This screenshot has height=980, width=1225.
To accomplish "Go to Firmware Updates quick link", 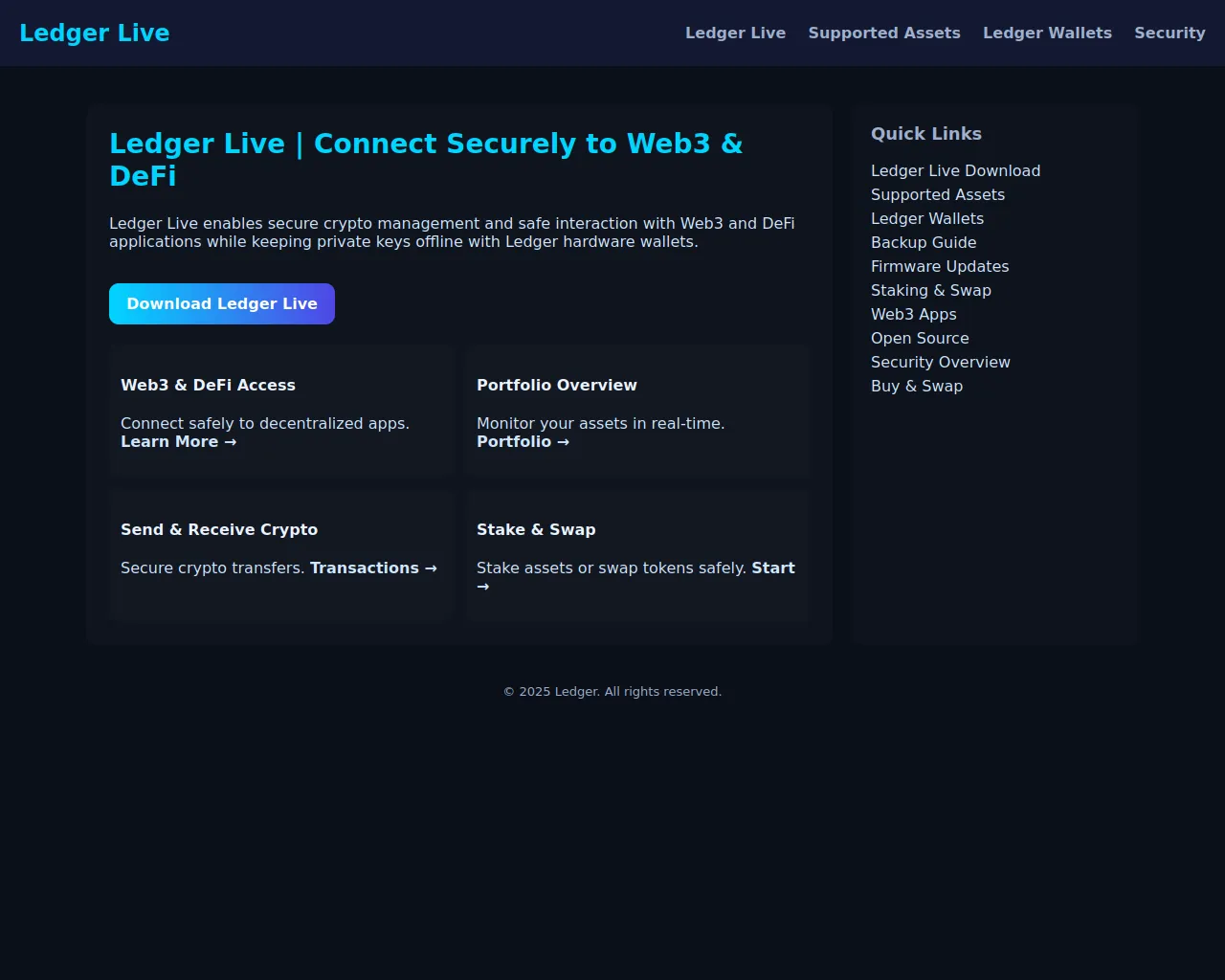I will [x=940, y=266].
